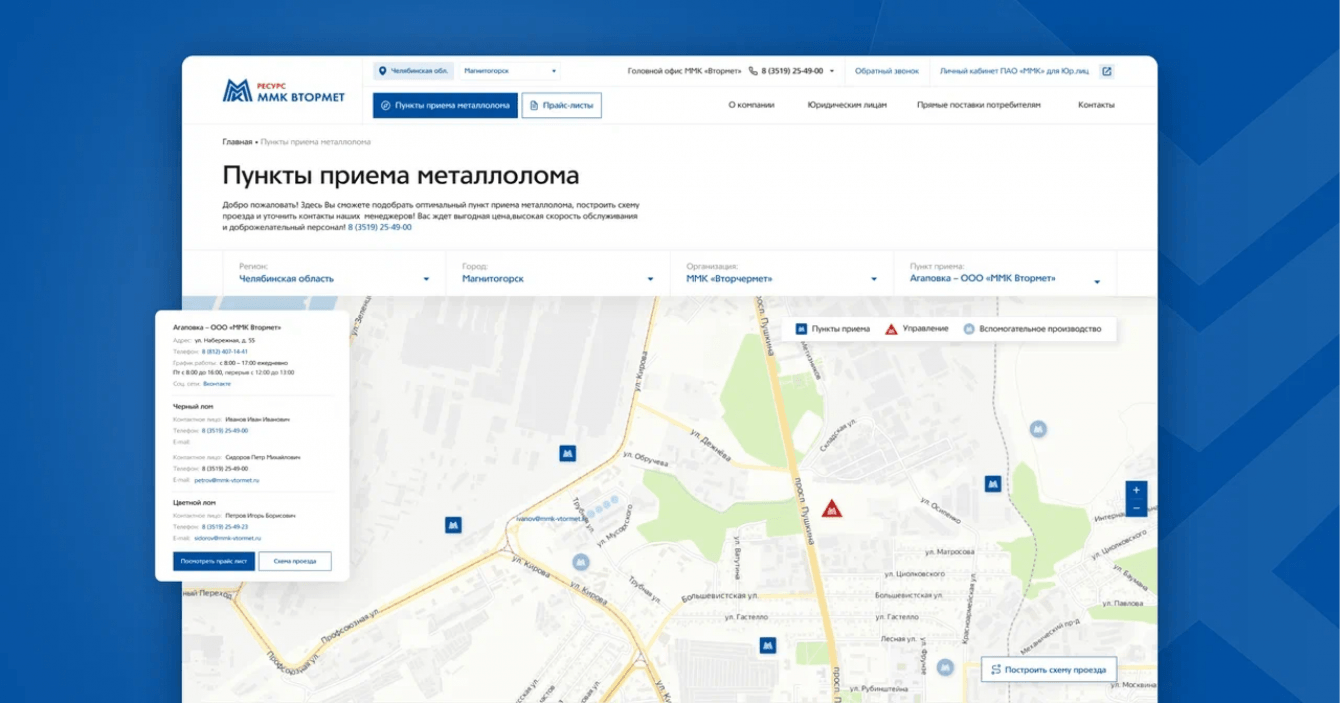This screenshot has width=1340, height=703.
Task: Click page heading Пункты приема металлолома
Action: [x=400, y=176]
